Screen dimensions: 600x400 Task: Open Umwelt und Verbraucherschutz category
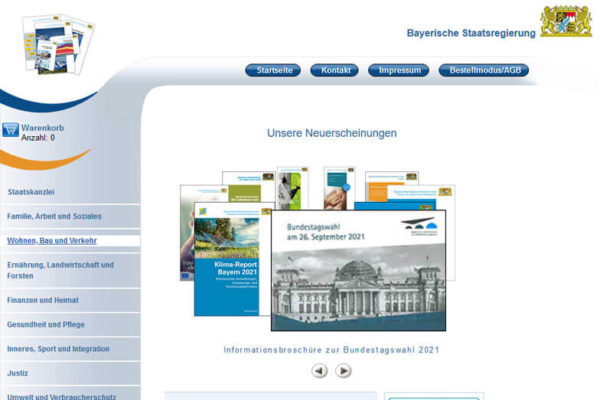(62, 397)
